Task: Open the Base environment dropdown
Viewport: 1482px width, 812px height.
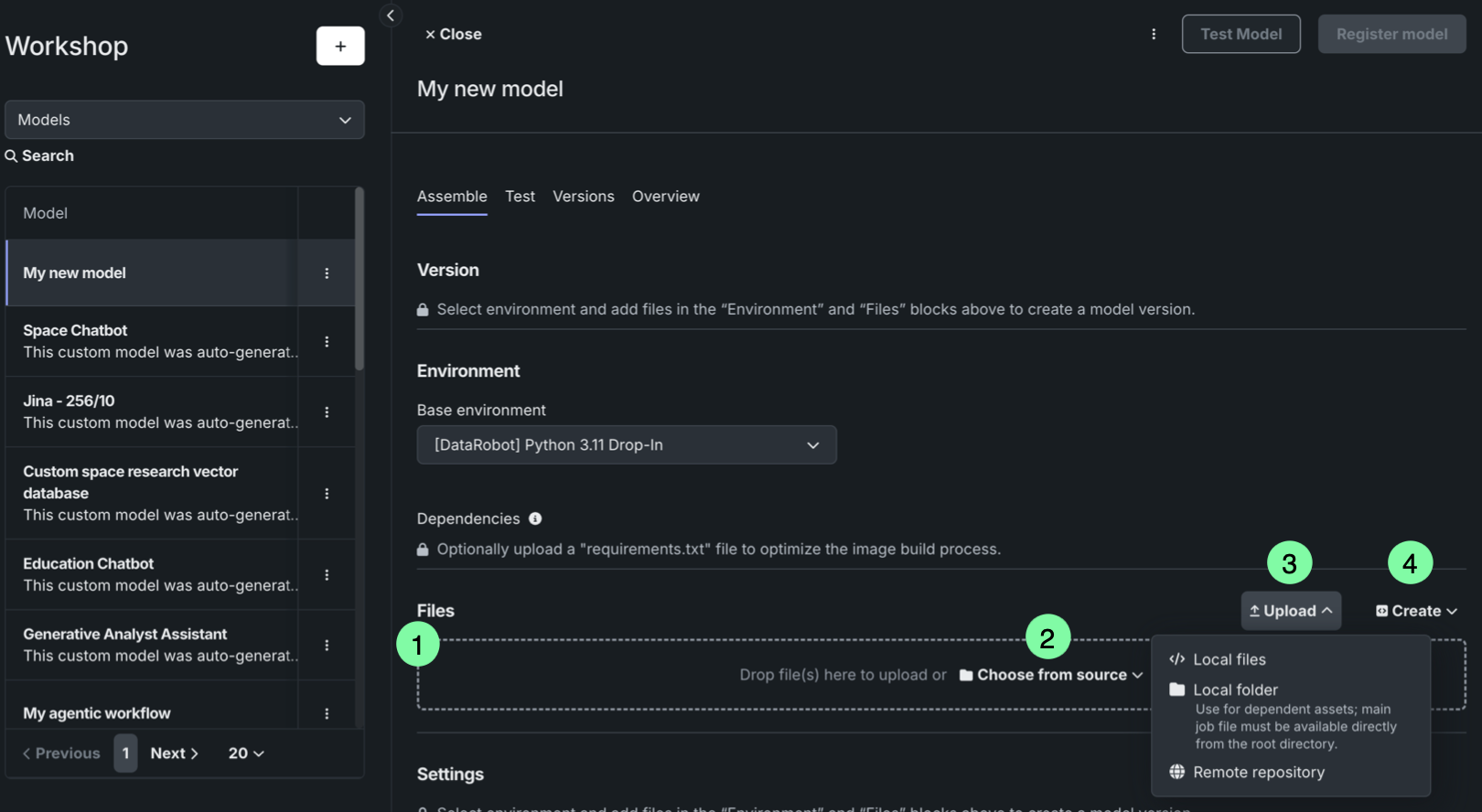Action: pos(627,445)
